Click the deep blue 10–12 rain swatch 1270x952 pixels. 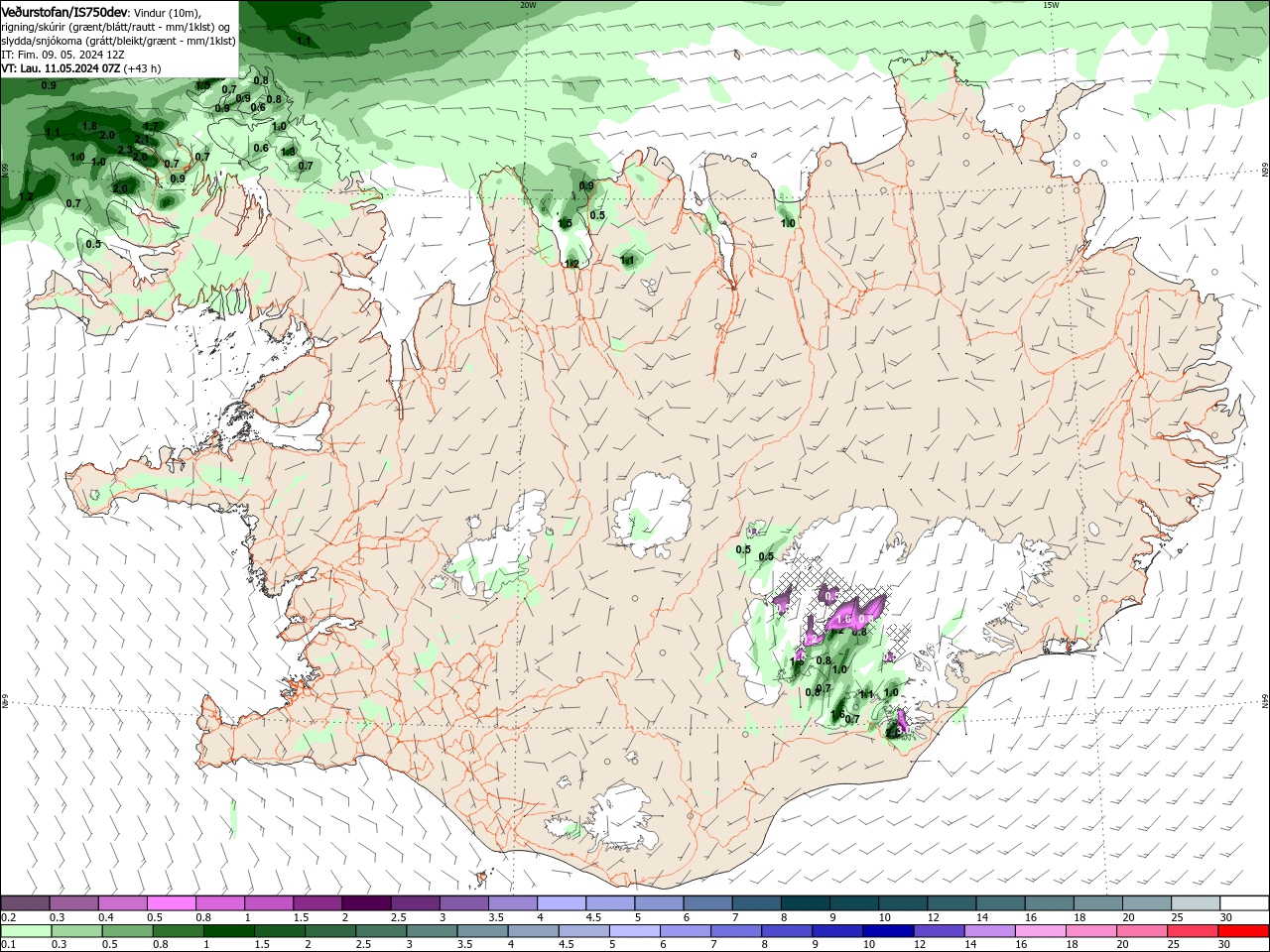click(x=888, y=931)
